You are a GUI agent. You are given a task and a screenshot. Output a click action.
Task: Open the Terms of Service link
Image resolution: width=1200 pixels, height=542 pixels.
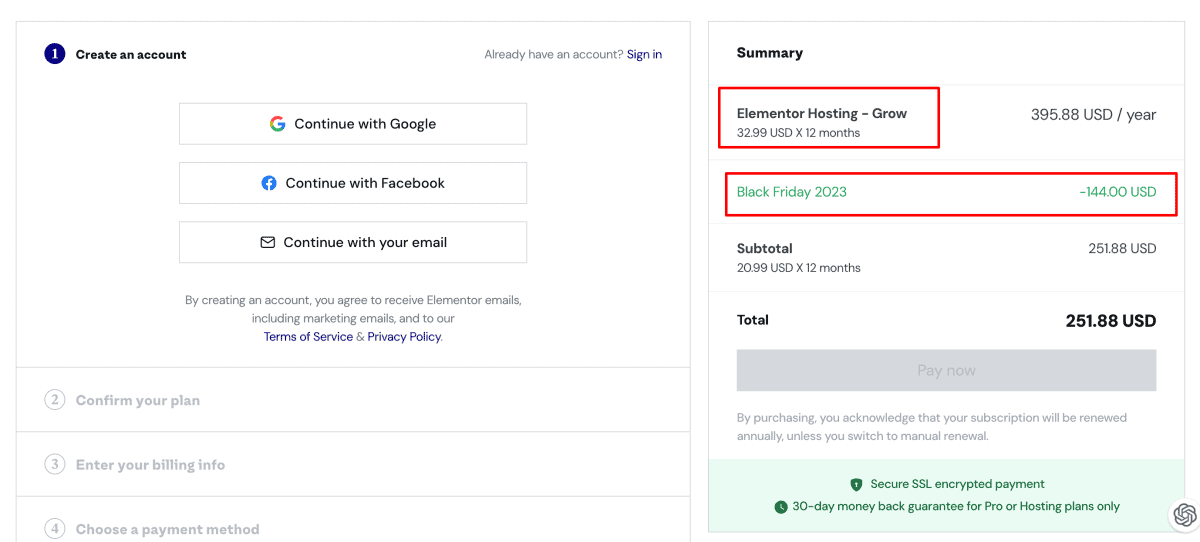tap(308, 337)
